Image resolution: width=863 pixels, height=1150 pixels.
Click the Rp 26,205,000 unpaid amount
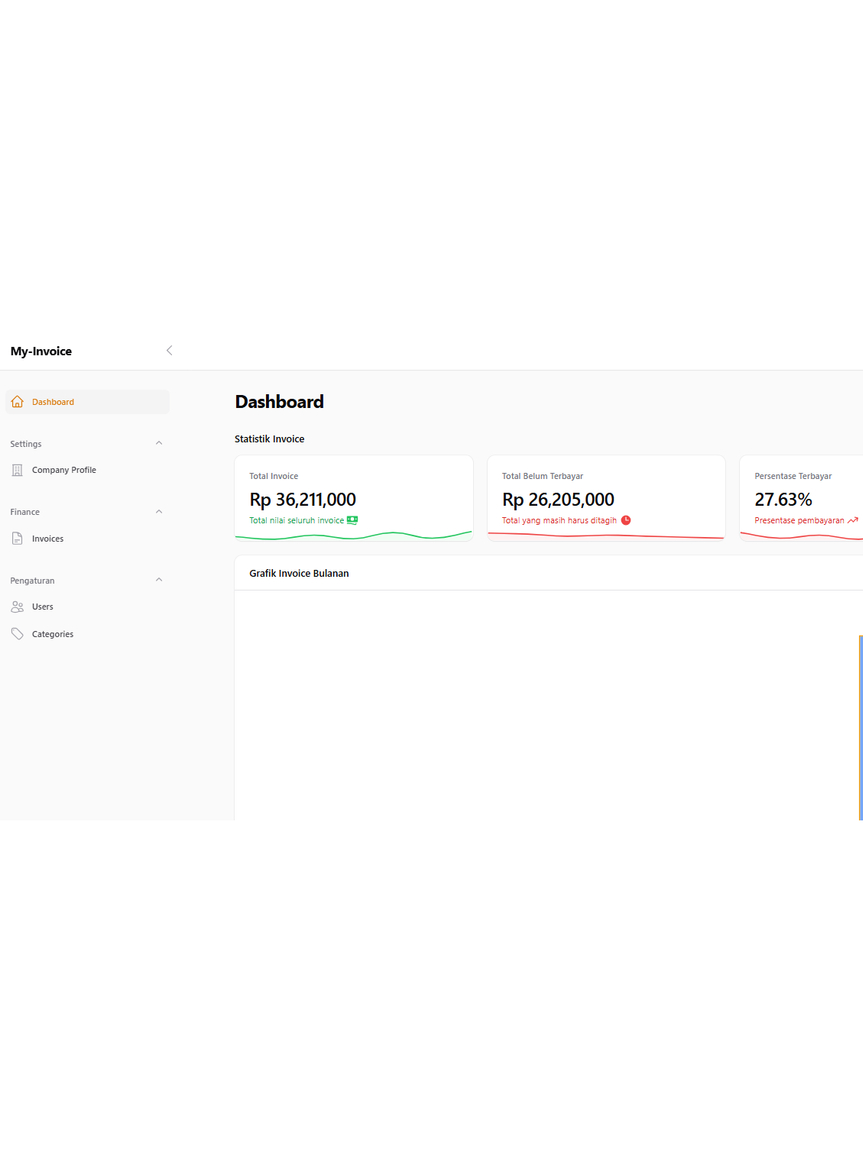coord(558,499)
